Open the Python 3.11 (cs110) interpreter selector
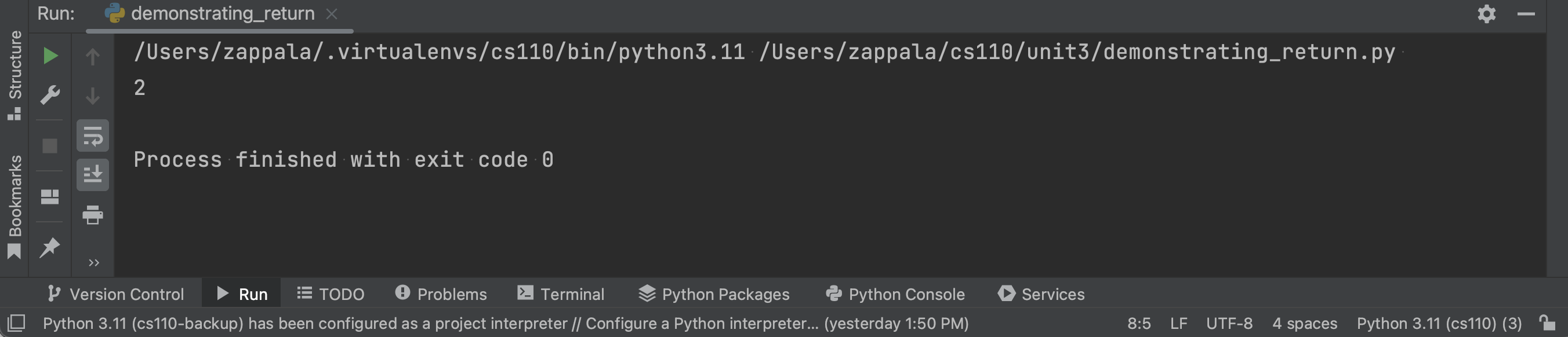Screen dimensions: 1568x337 1439,323
